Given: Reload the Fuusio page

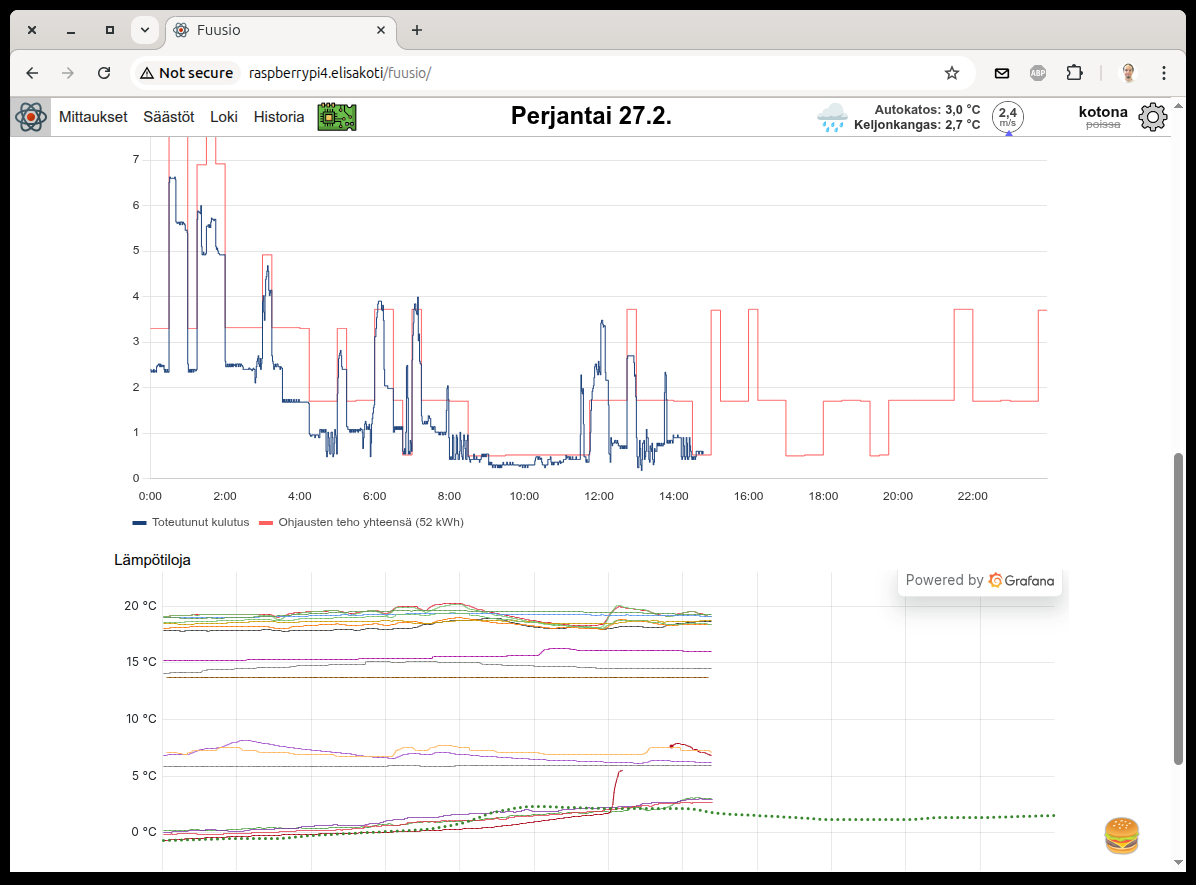Looking at the screenshot, I should pyautogui.click(x=104, y=73).
